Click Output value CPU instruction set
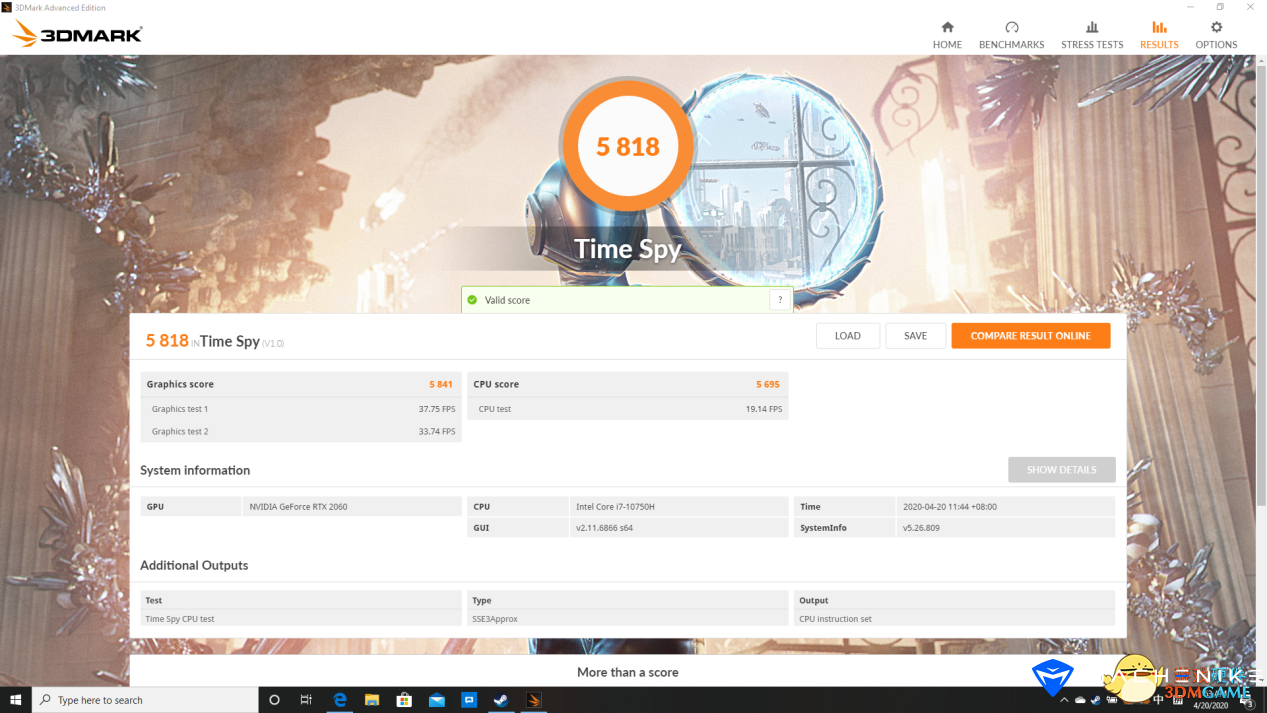1267x713 pixels. coord(835,619)
